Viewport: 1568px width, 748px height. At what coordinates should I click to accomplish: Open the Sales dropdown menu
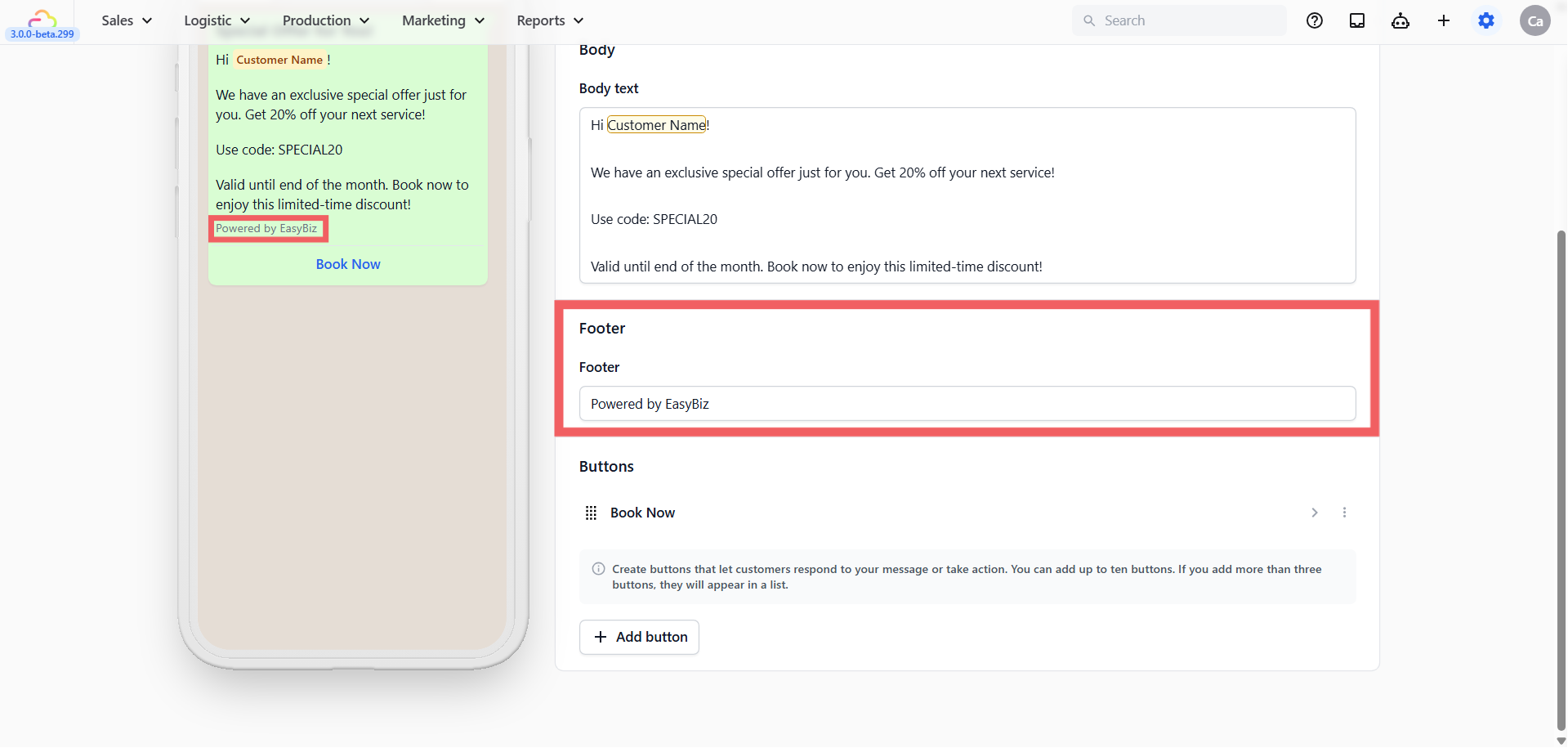127,20
